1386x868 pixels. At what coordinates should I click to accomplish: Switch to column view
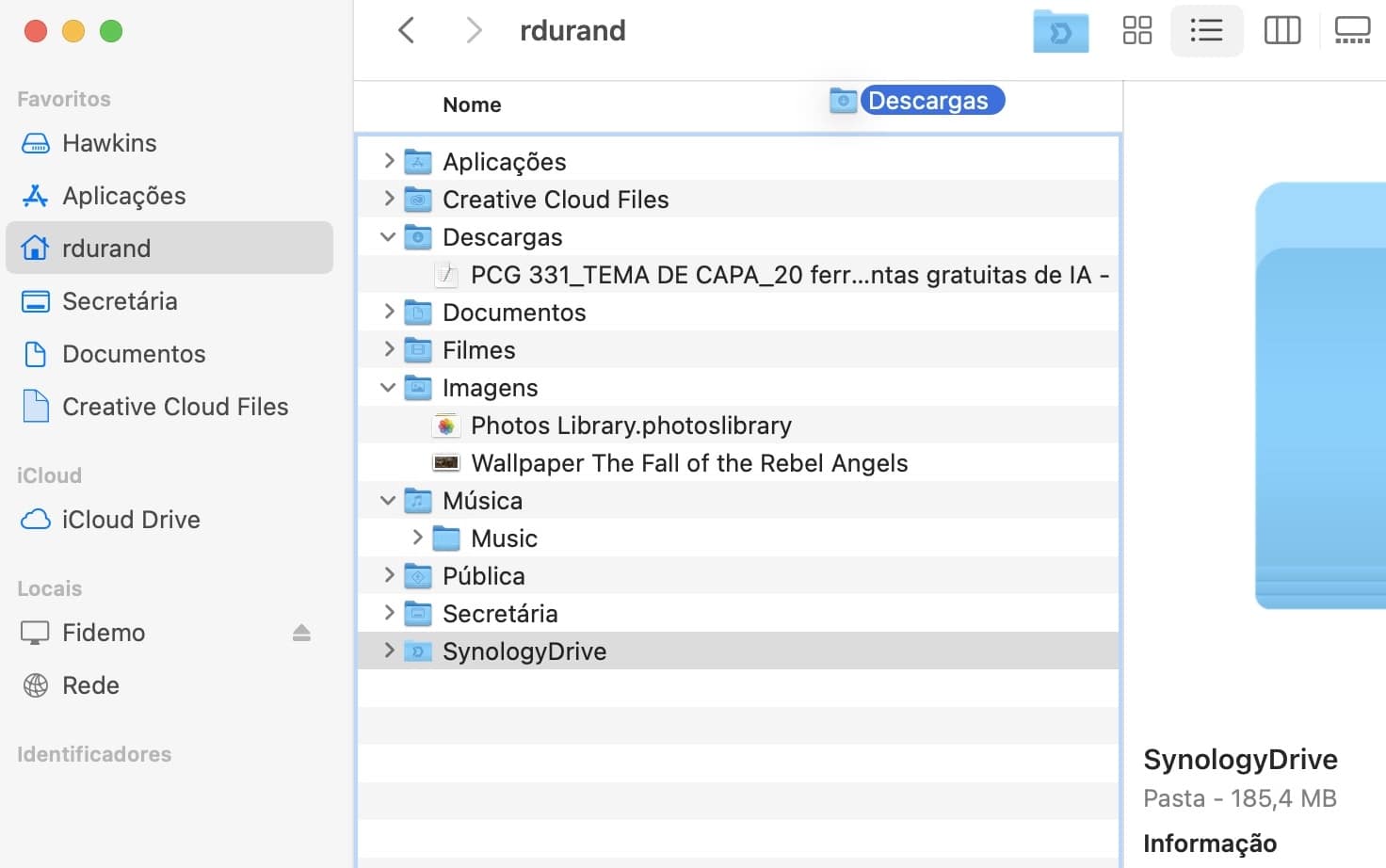pos(1281,30)
